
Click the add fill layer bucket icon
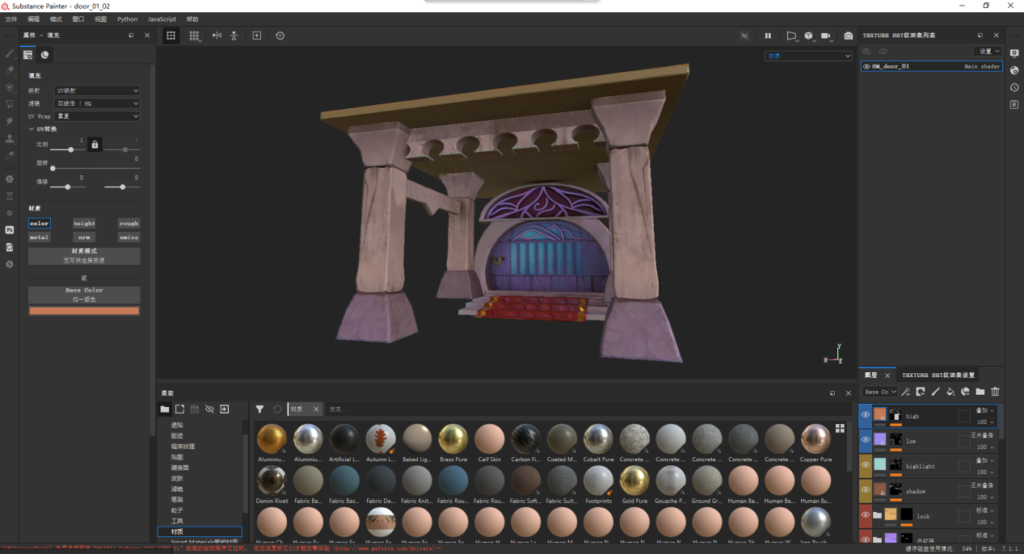950,392
